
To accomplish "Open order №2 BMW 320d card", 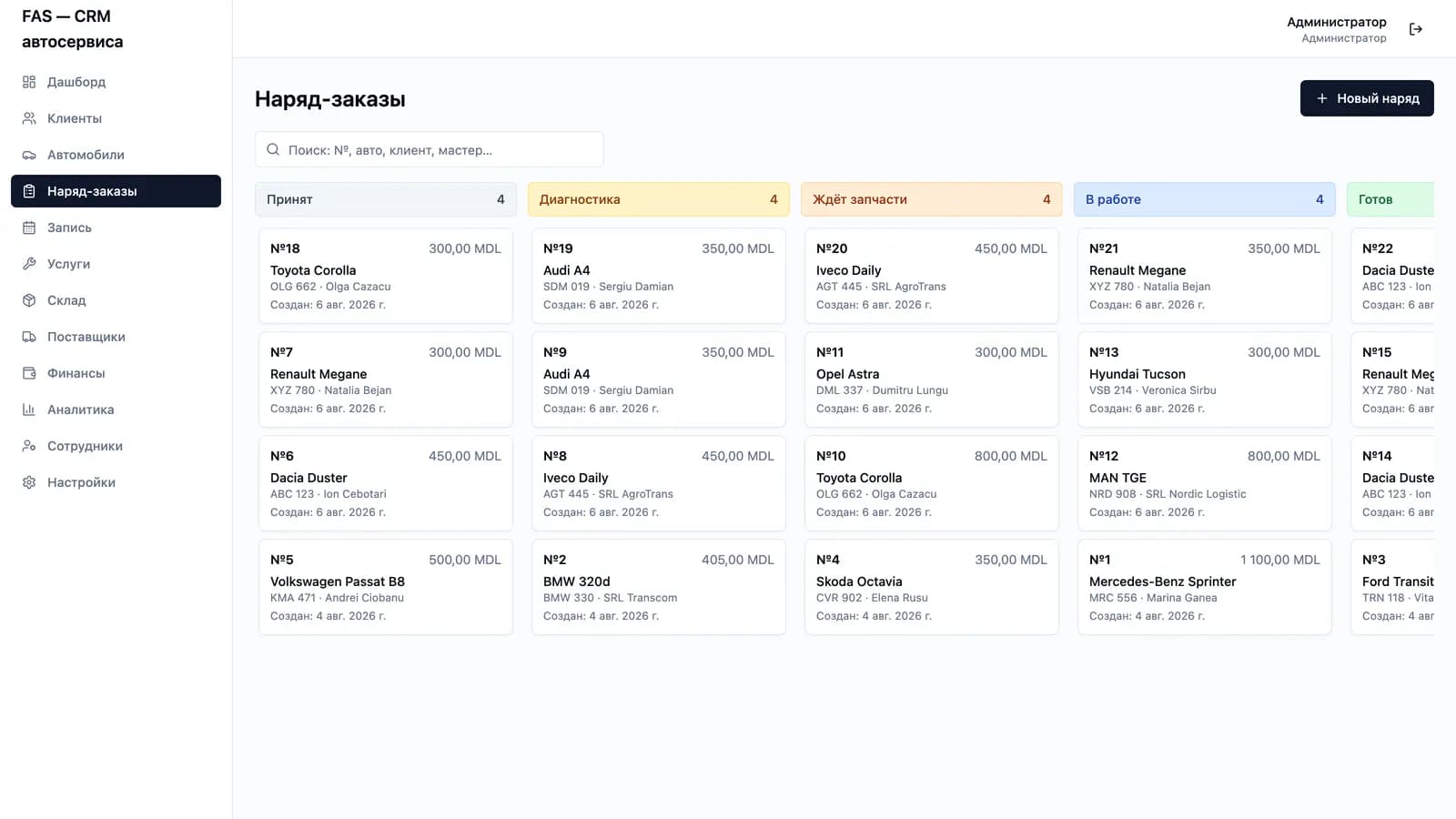I will 659,587.
